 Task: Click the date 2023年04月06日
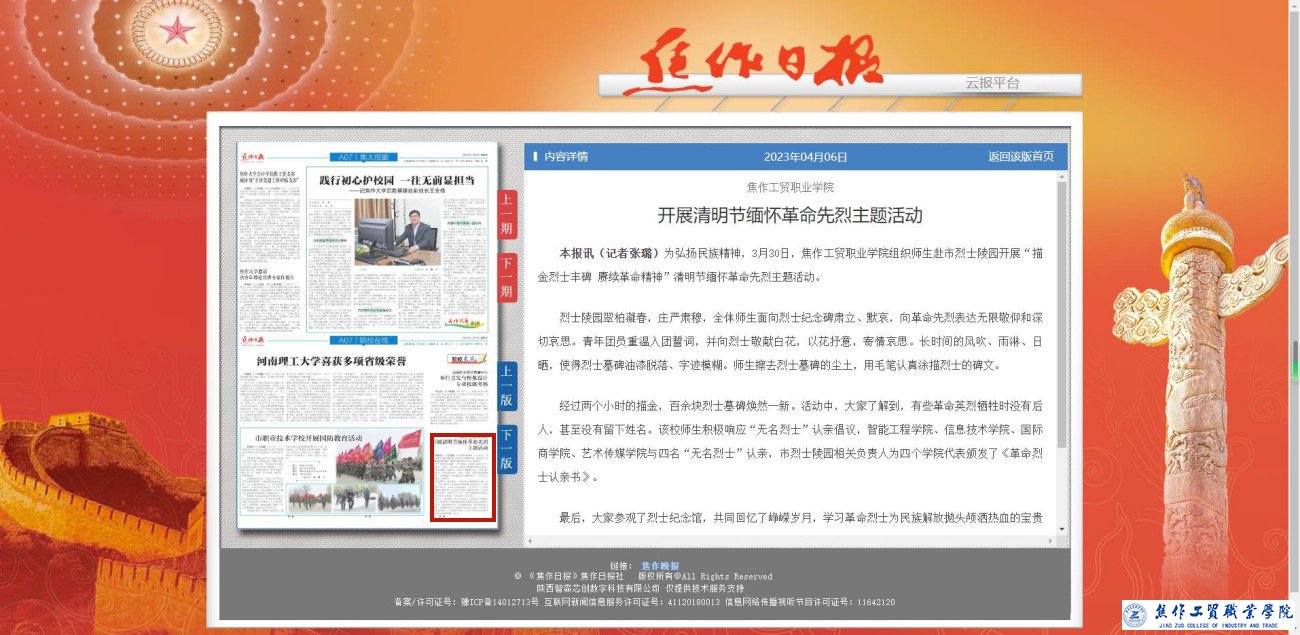tap(805, 157)
